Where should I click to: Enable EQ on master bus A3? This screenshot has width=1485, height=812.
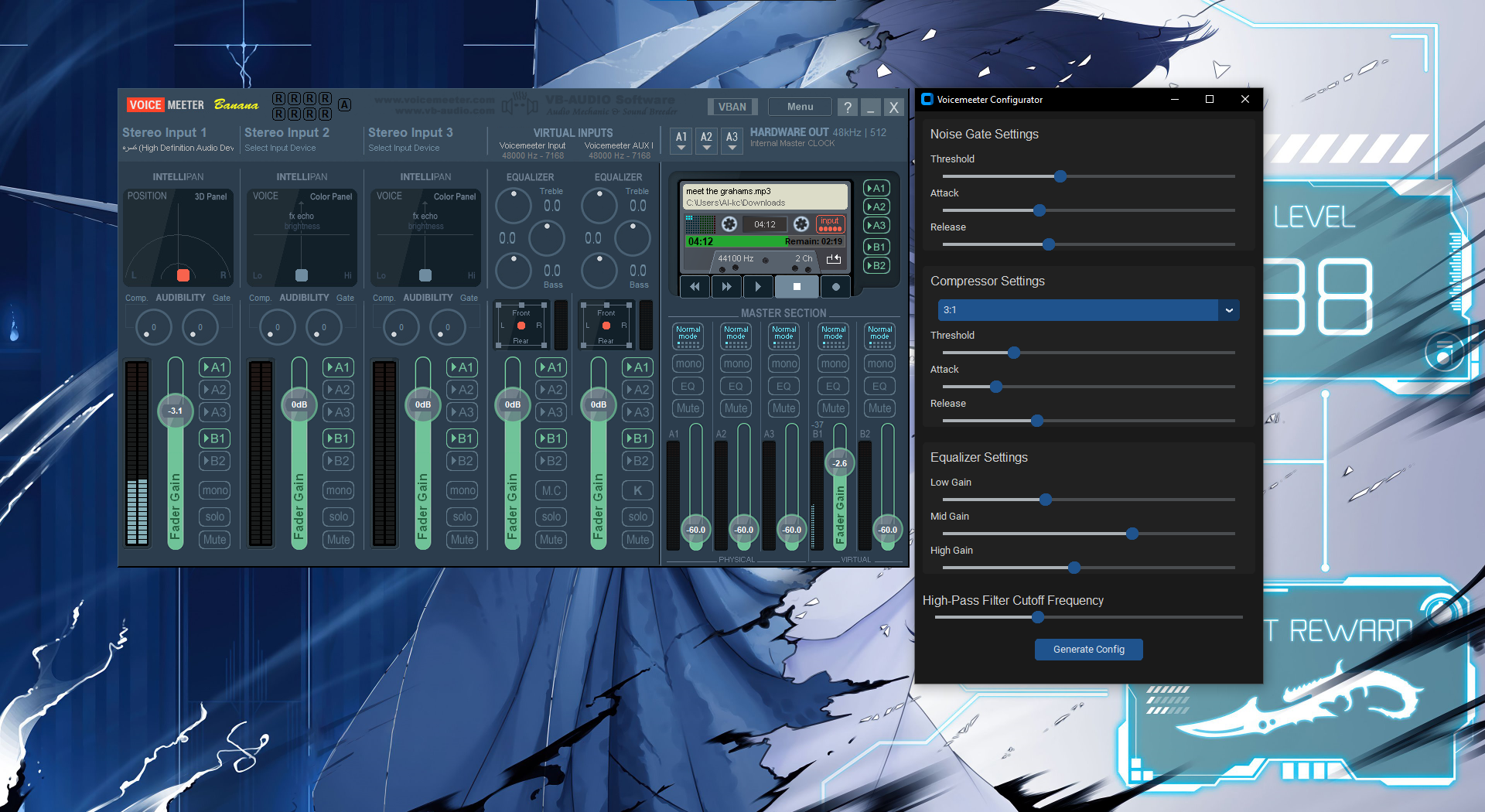point(784,386)
